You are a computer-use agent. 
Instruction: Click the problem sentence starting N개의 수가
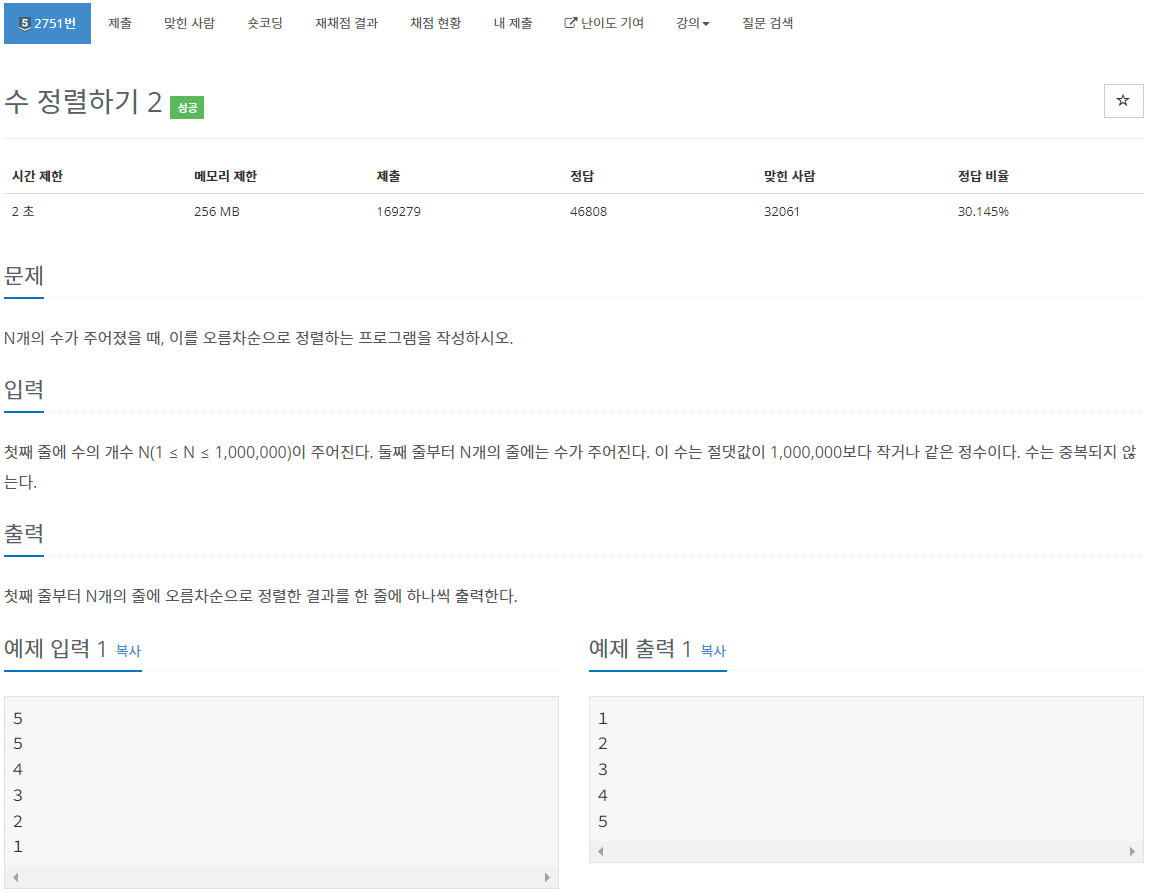[x=259, y=338]
